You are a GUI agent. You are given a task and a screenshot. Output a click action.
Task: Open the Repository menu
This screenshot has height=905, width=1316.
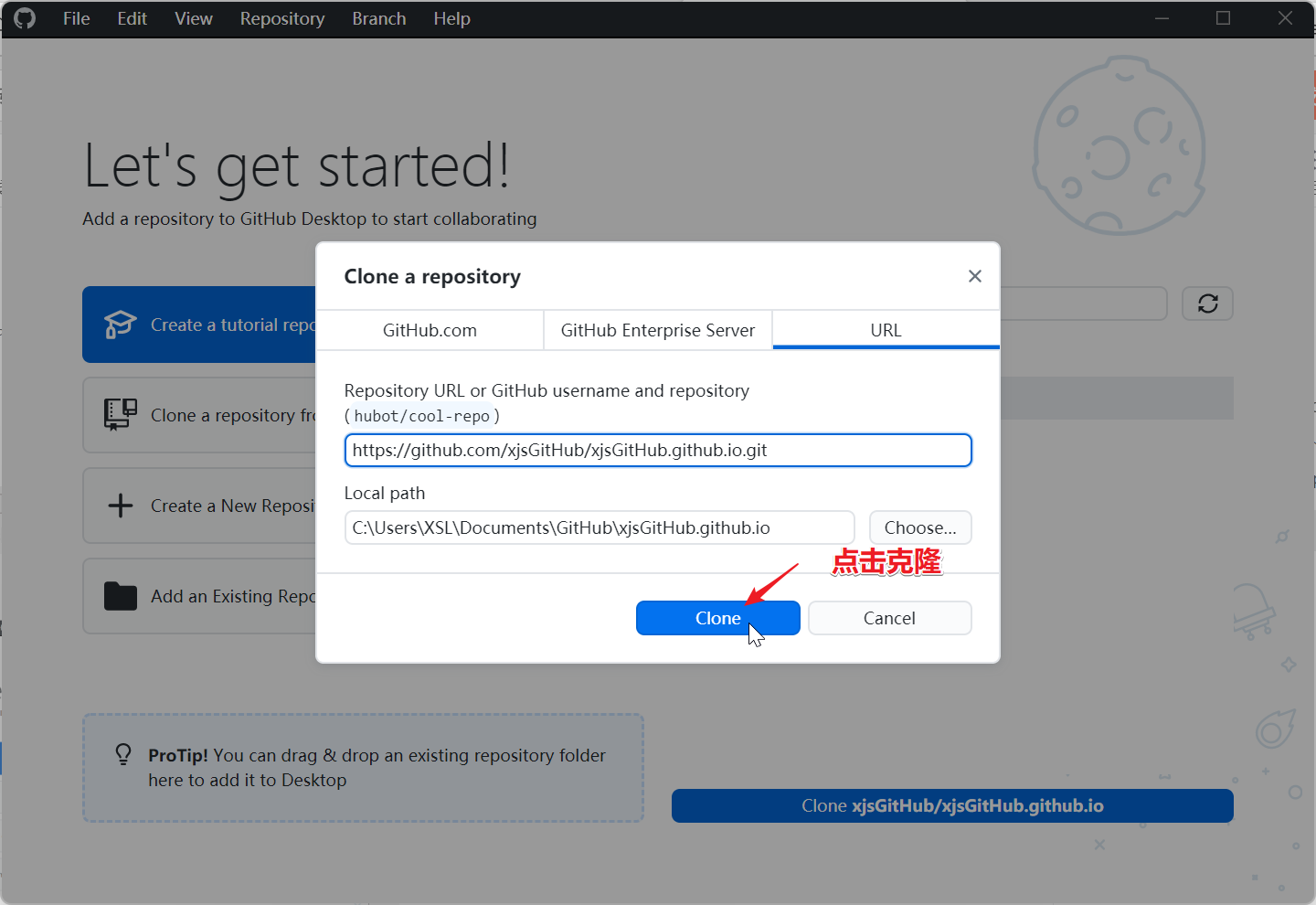(x=282, y=18)
